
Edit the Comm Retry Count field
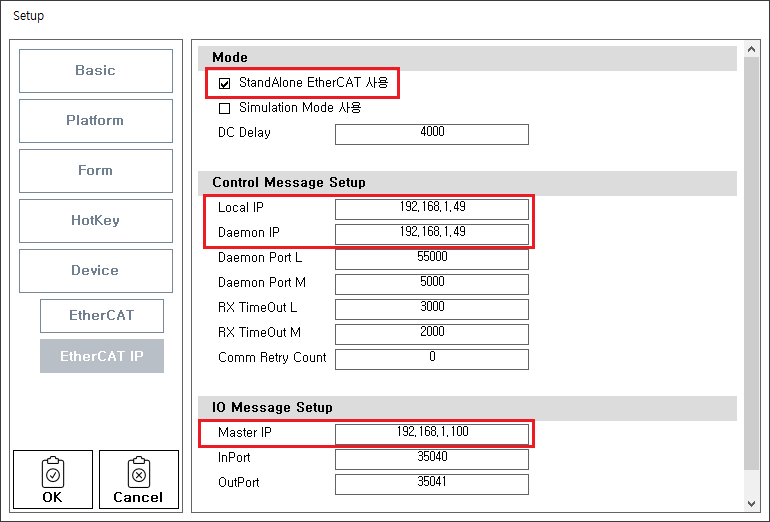coord(432,359)
